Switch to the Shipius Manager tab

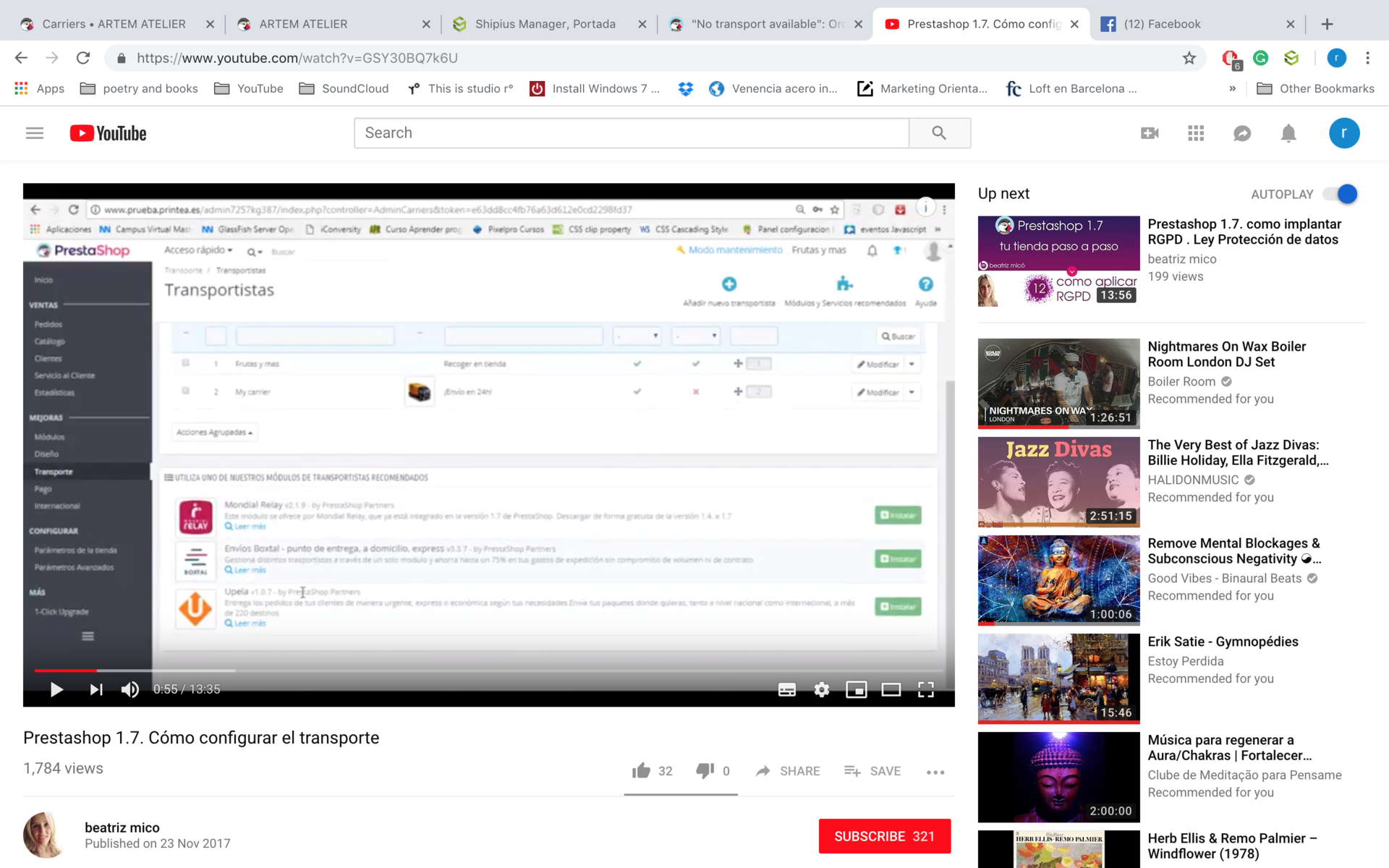pos(544,24)
